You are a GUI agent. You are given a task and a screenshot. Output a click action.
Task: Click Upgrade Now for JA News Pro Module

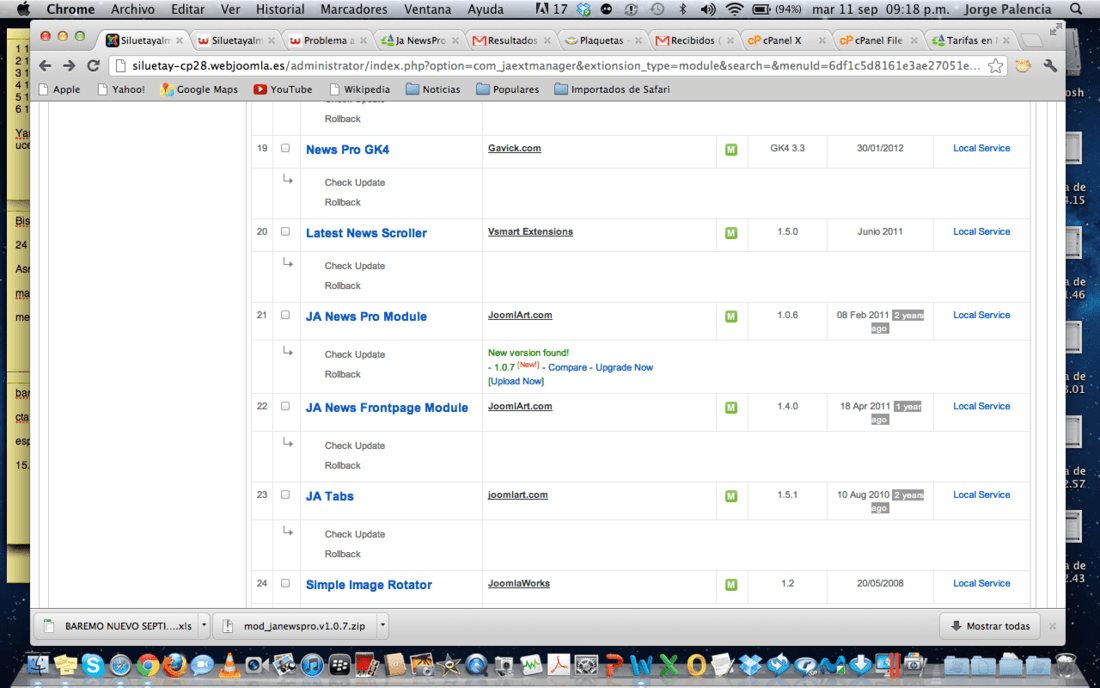coord(624,367)
